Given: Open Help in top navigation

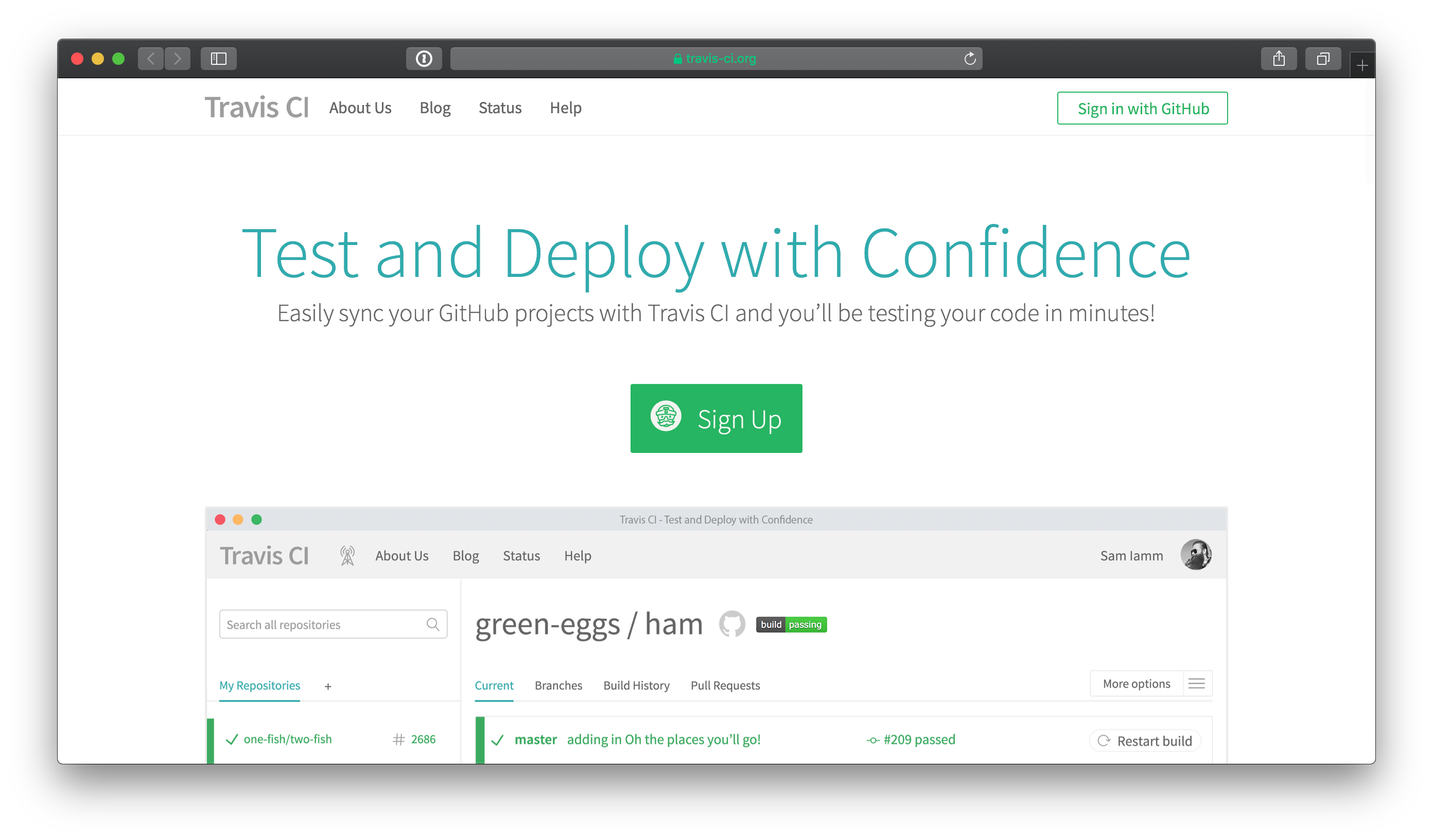Looking at the screenshot, I should tap(565, 108).
